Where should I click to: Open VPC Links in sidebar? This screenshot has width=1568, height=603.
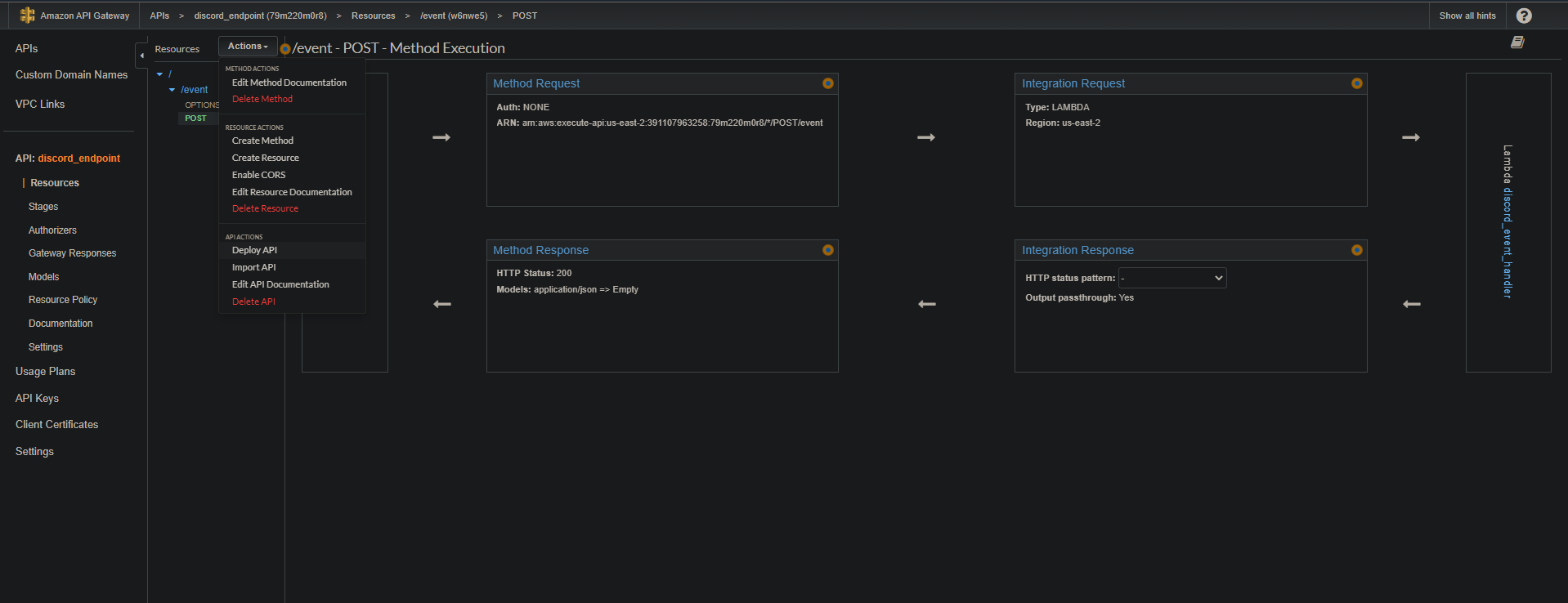[x=40, y=104]
